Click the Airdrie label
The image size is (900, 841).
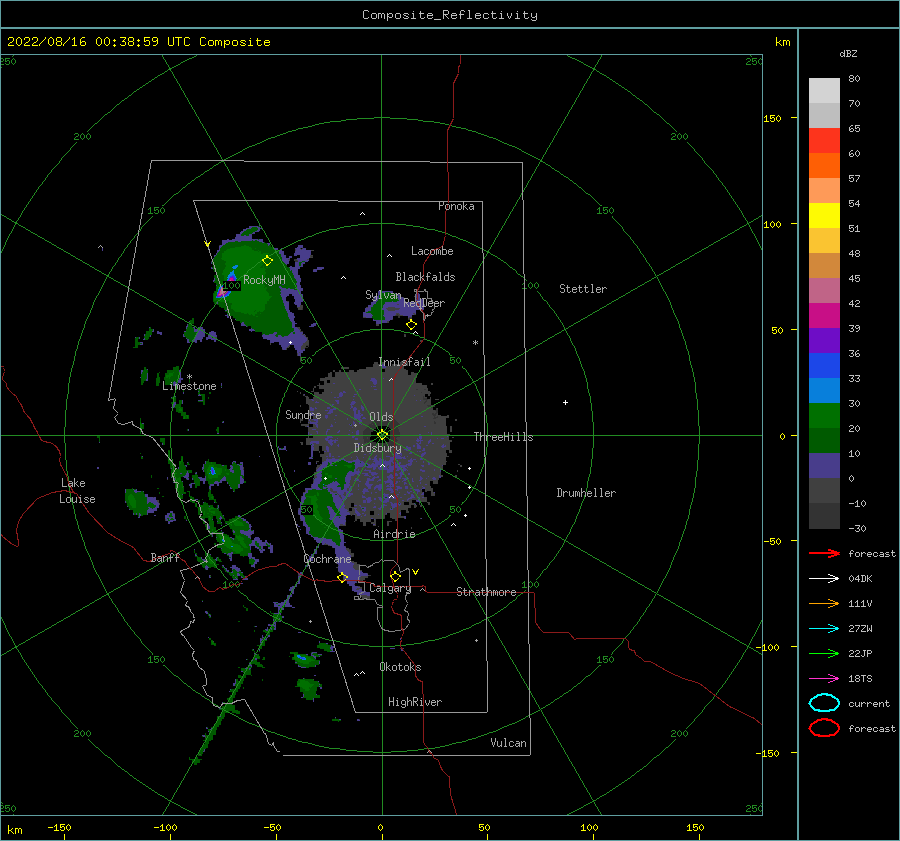(394, 534)
